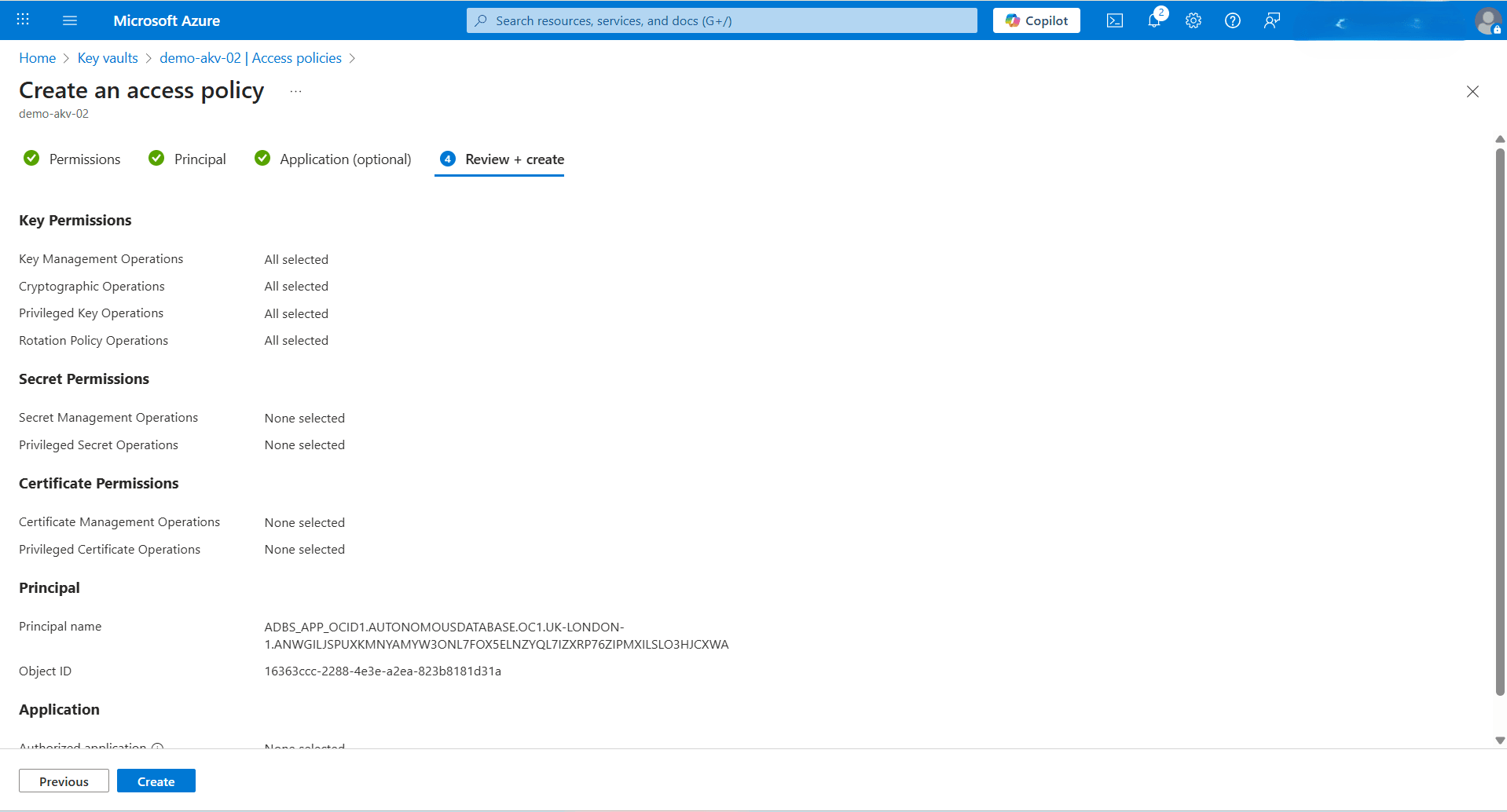The height and width of the screenshot is (812, 1507).
Task: Open the Application (optional) tab
Action: coord(345,159)
